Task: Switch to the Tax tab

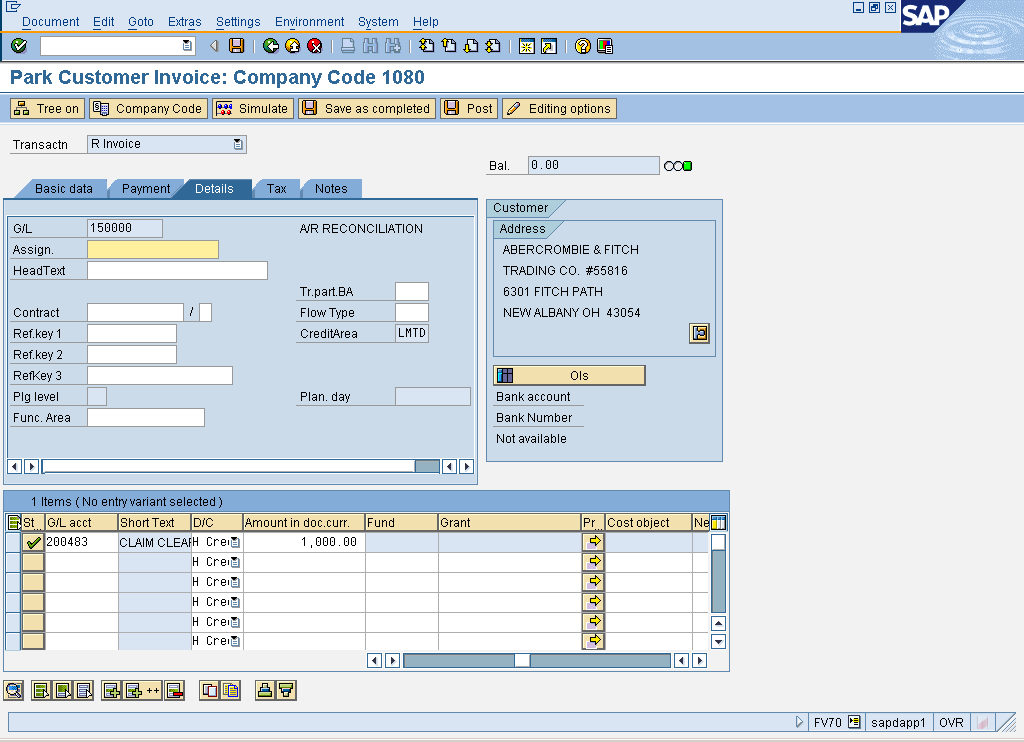Action: click(276, 189)
